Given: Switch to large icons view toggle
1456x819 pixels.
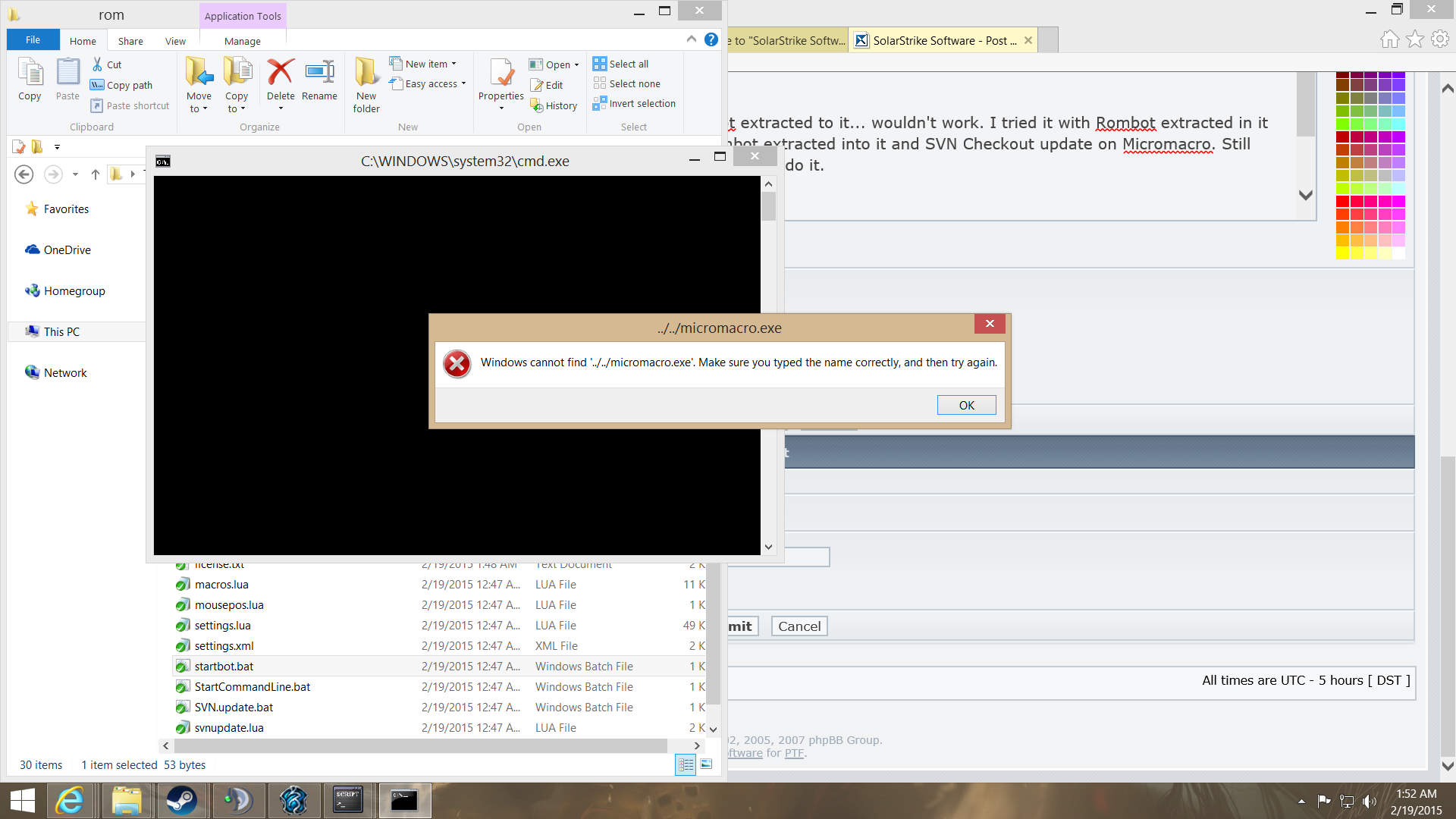Looking at the screenshot, I should [706, 764].
